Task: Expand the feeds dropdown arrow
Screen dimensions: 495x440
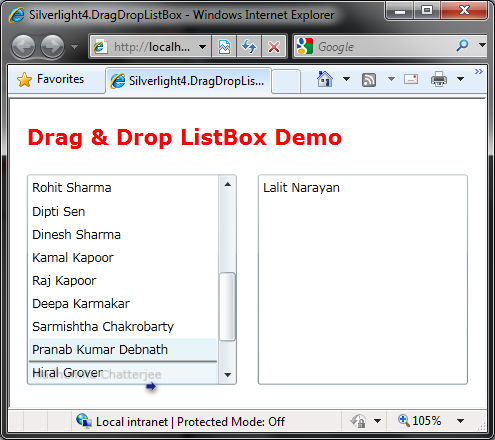Action: 391,79
